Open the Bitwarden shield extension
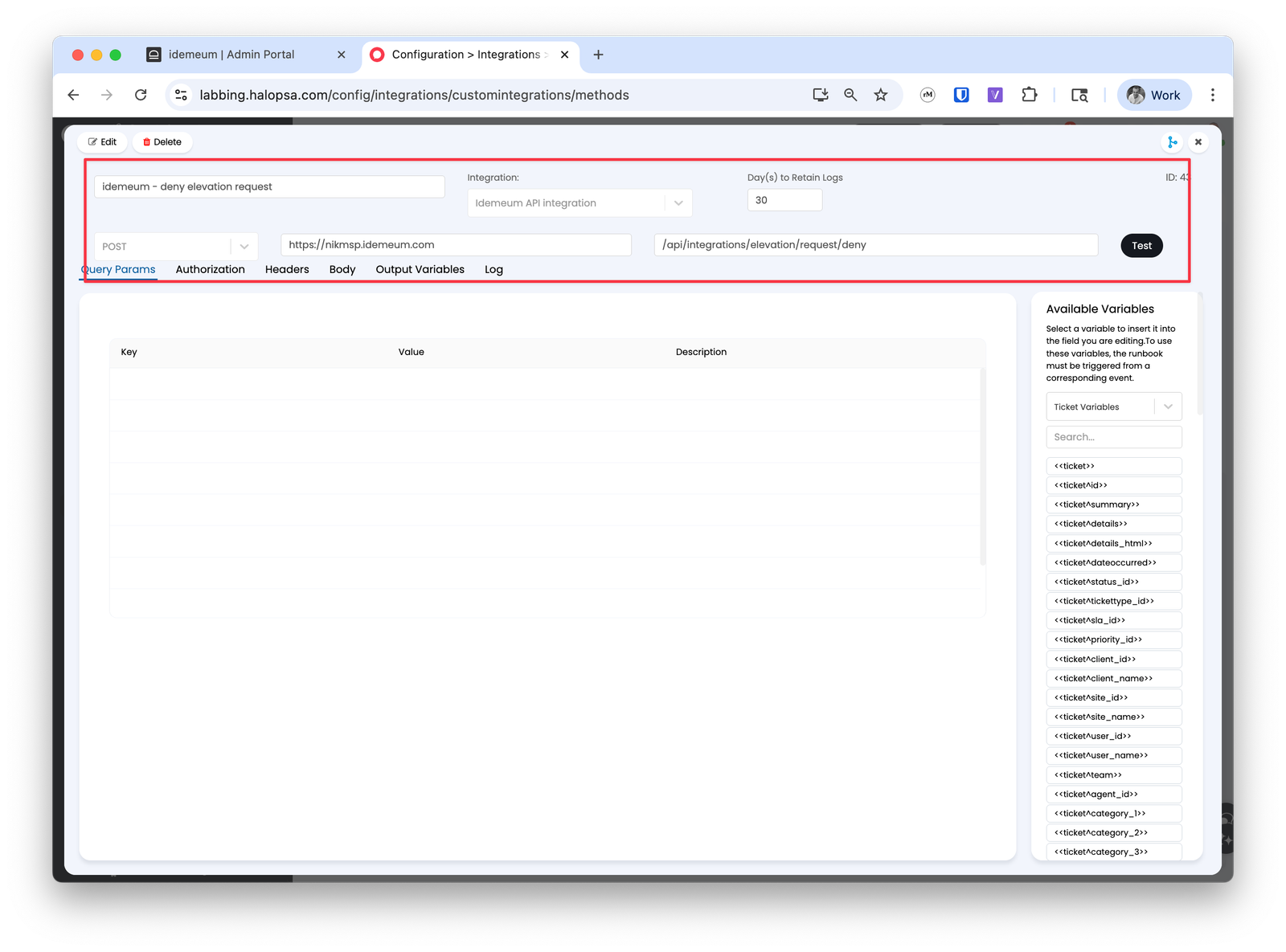This screenshot has height=952, width=1286. click(961, 95)
